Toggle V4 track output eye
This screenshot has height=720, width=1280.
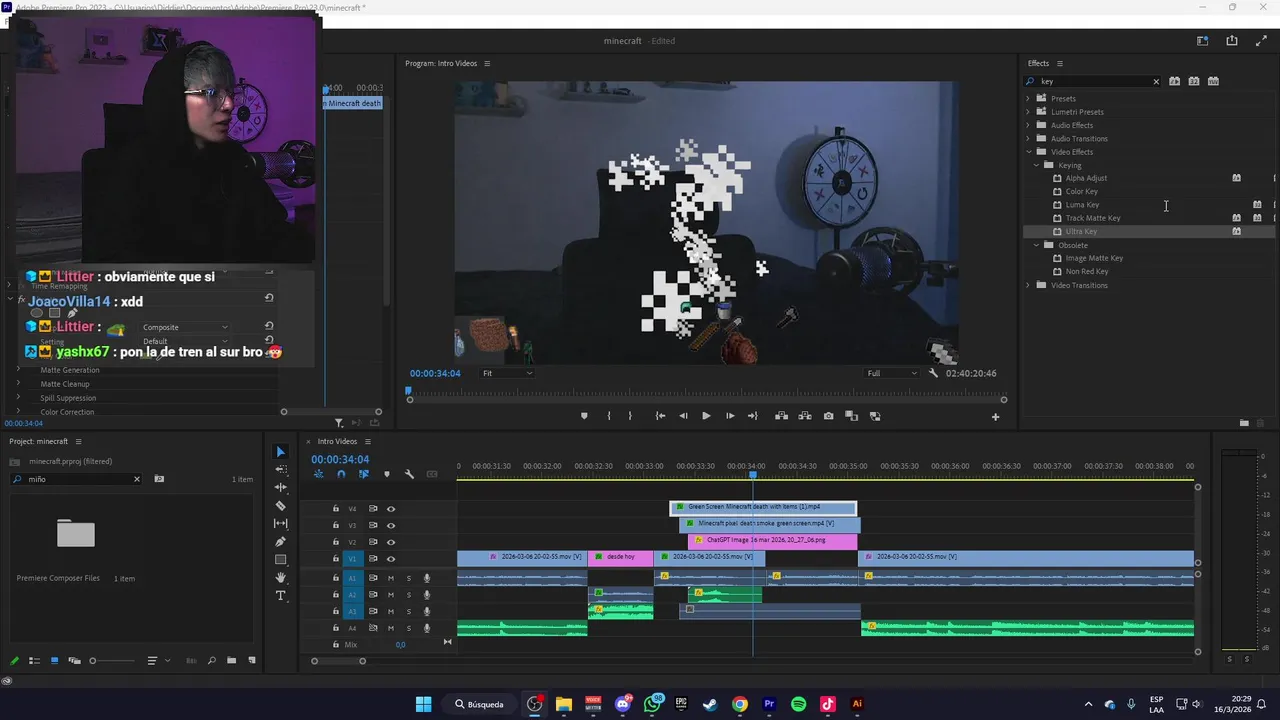pyautogui.click(x=391, y=509)
